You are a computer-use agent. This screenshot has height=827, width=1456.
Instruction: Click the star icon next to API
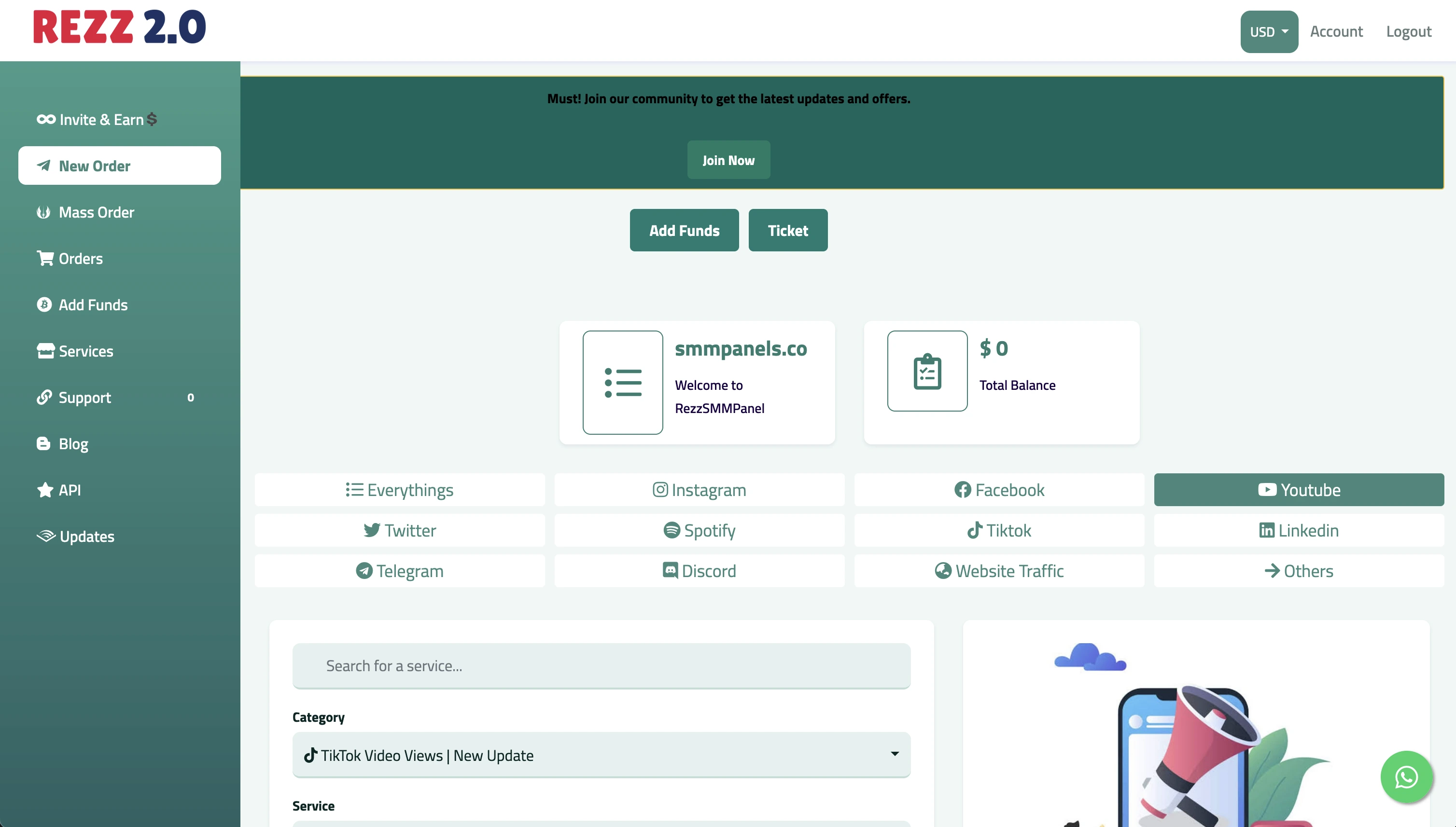pos(45,490)
